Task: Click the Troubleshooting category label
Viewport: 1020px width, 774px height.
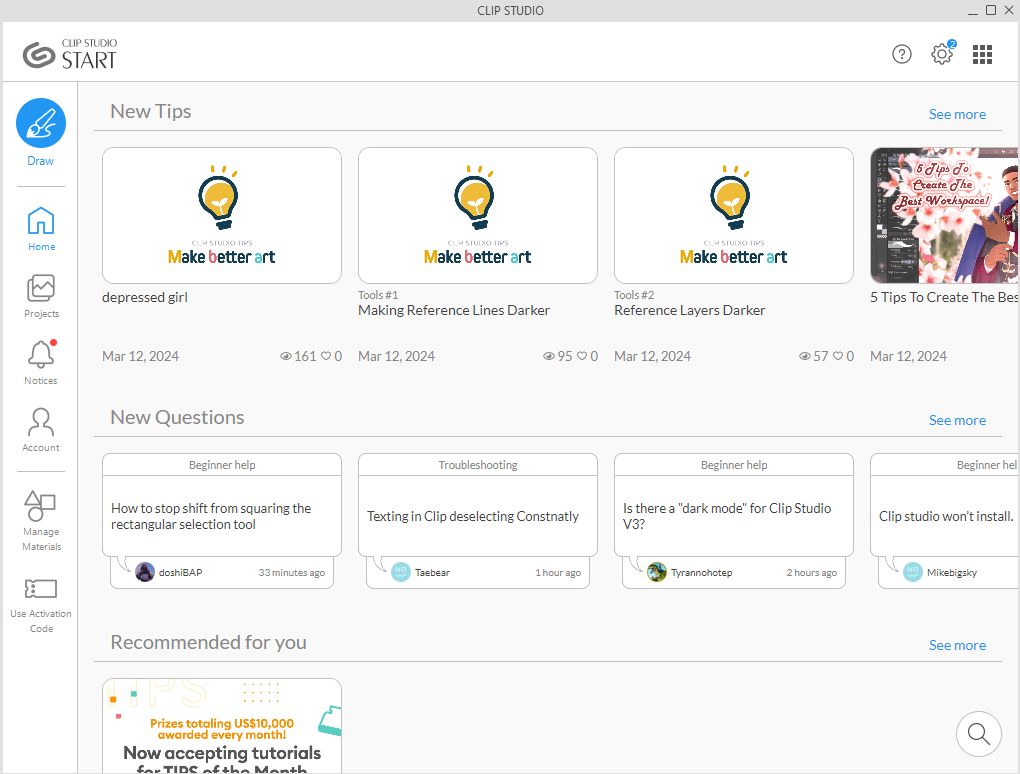Action: click(478, 465)
